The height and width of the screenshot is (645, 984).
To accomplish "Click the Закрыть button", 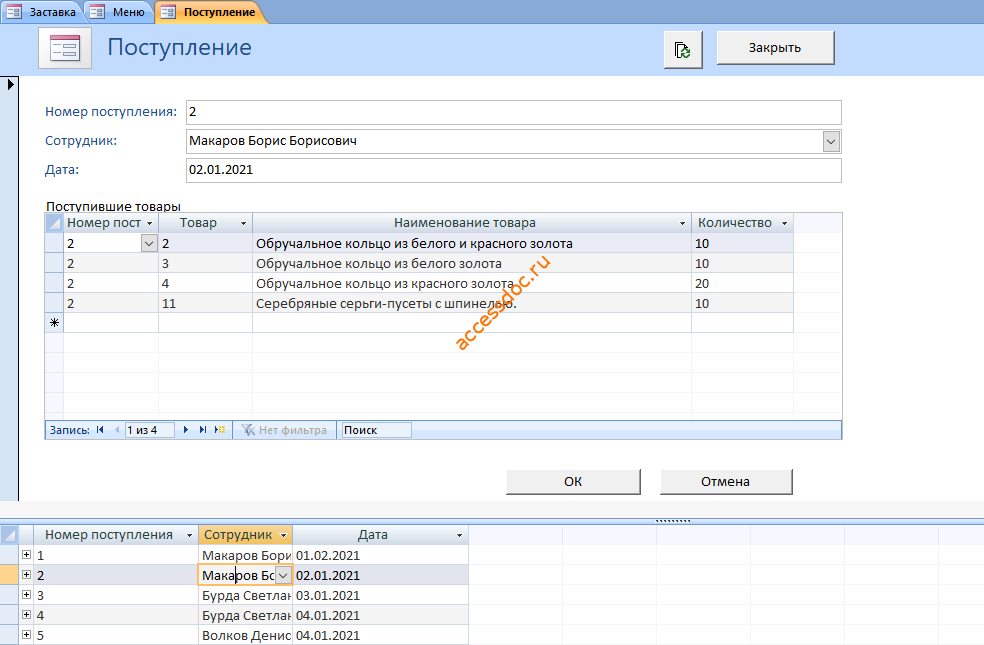I will pos(776,48).
